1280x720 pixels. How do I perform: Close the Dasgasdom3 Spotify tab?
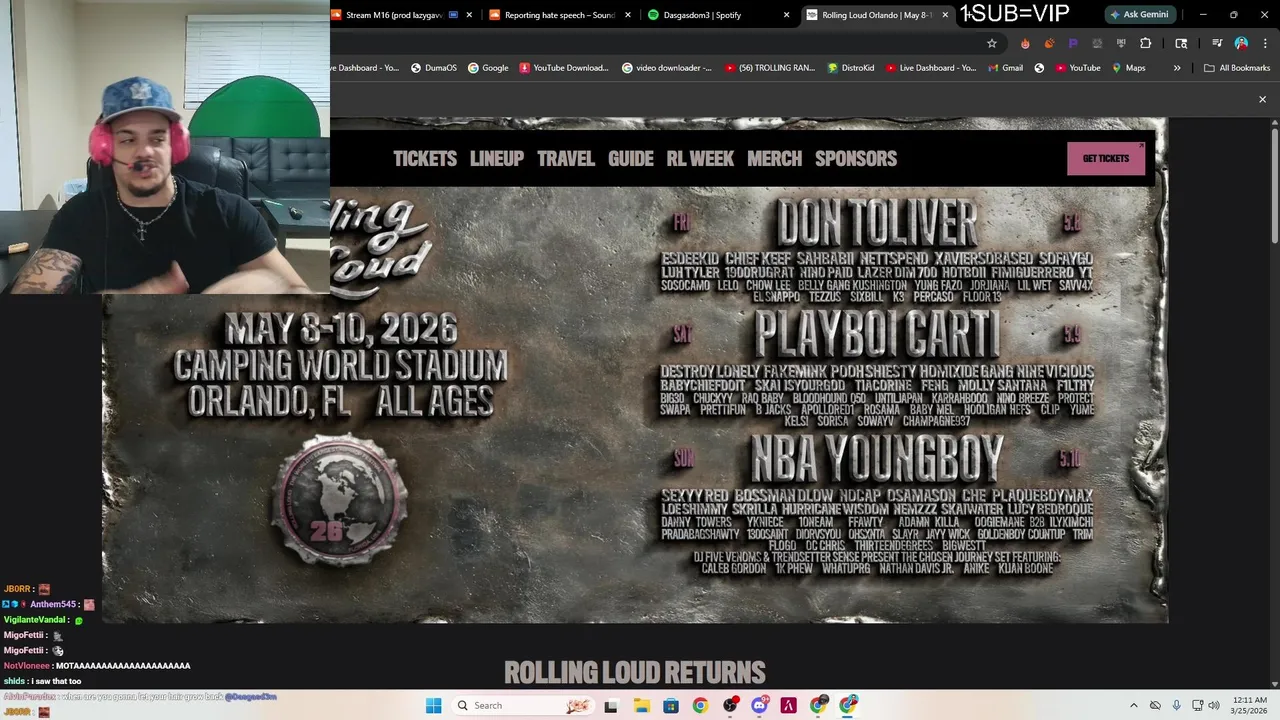(786, 15)
